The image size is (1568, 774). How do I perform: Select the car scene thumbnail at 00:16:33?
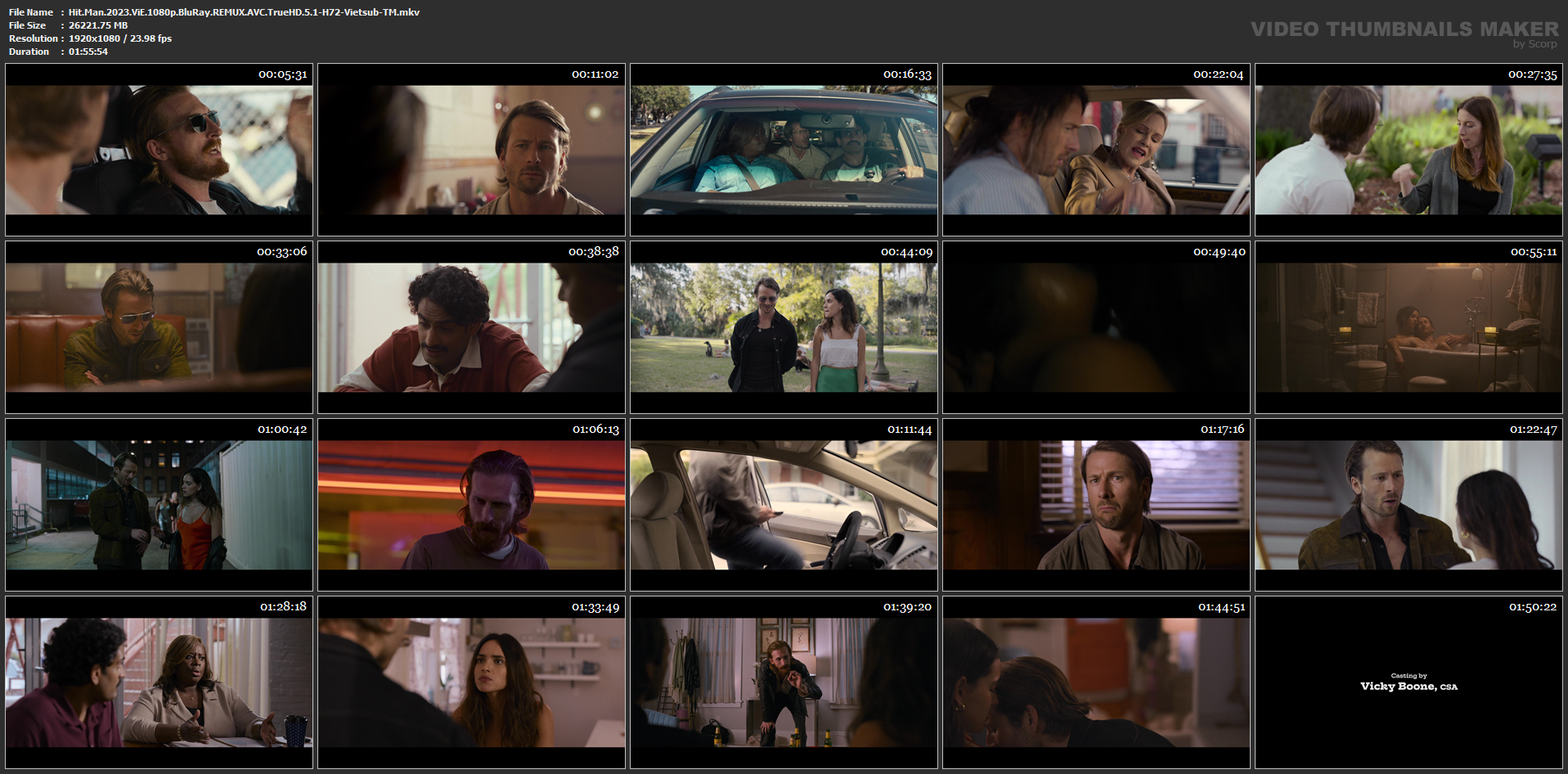click(x=784, y=150)
